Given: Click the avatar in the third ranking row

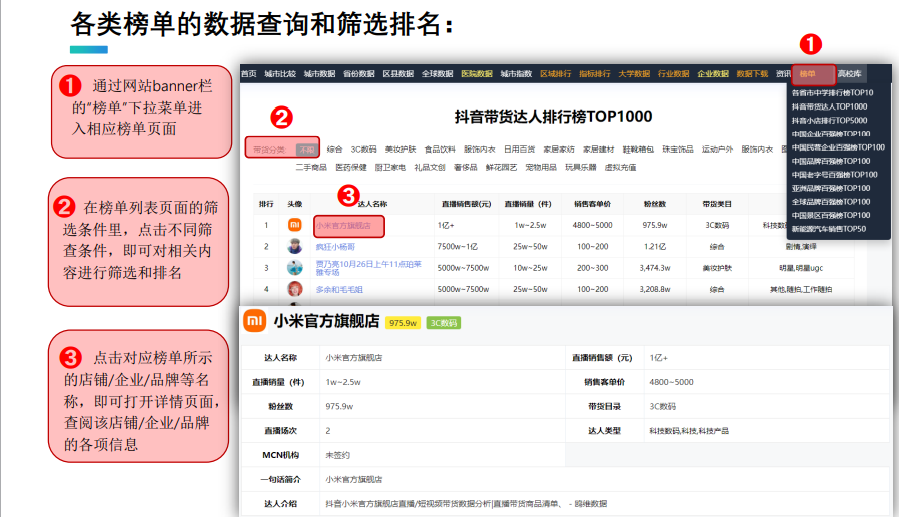Looking at the screenshot, I should [294, 268].
